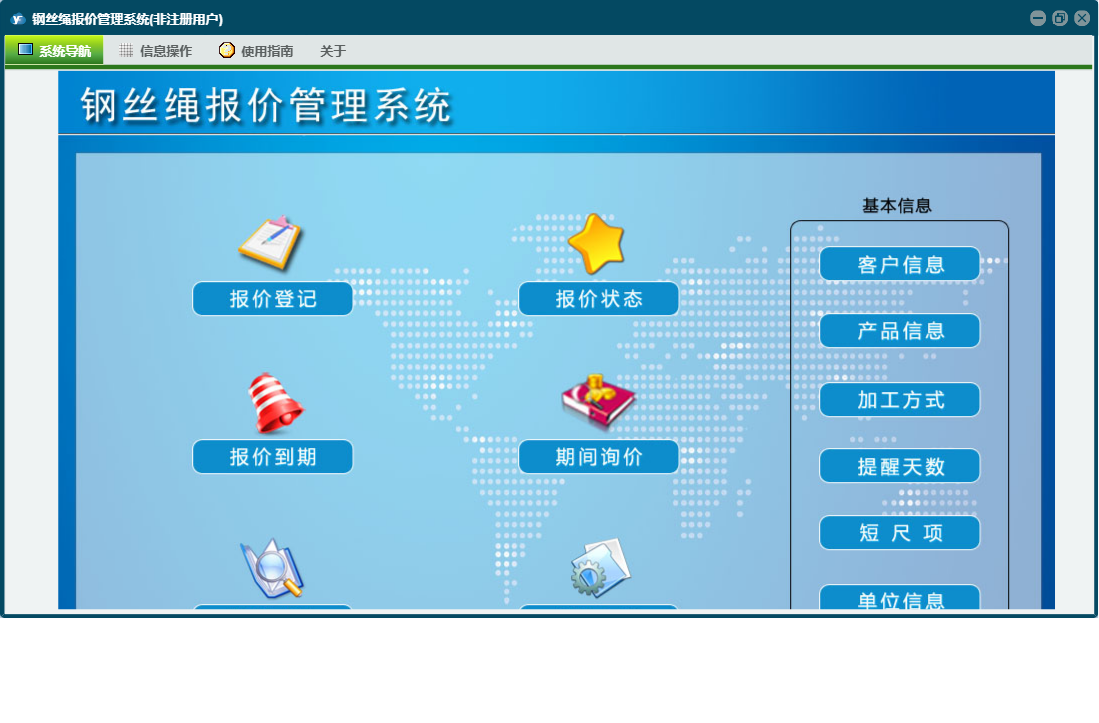Open the 使用指南 menu
This screenshot has height=723, width=1099.
256,51
